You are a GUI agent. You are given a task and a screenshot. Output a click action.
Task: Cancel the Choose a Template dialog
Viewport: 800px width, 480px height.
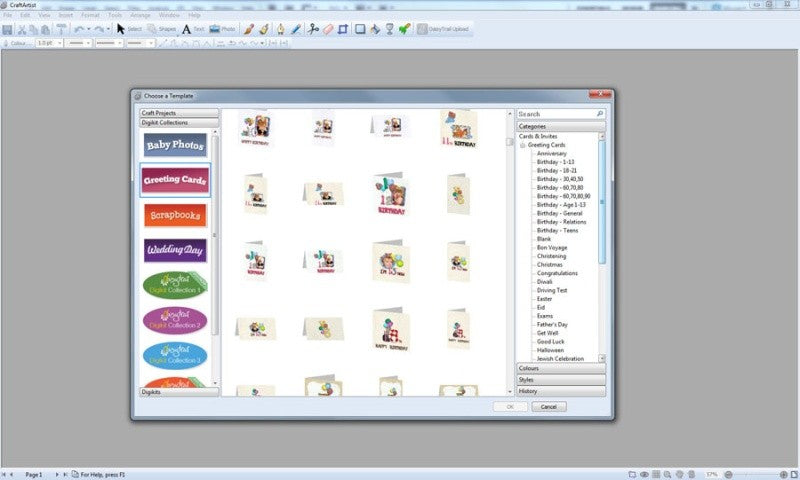click(x=548, y=407)
